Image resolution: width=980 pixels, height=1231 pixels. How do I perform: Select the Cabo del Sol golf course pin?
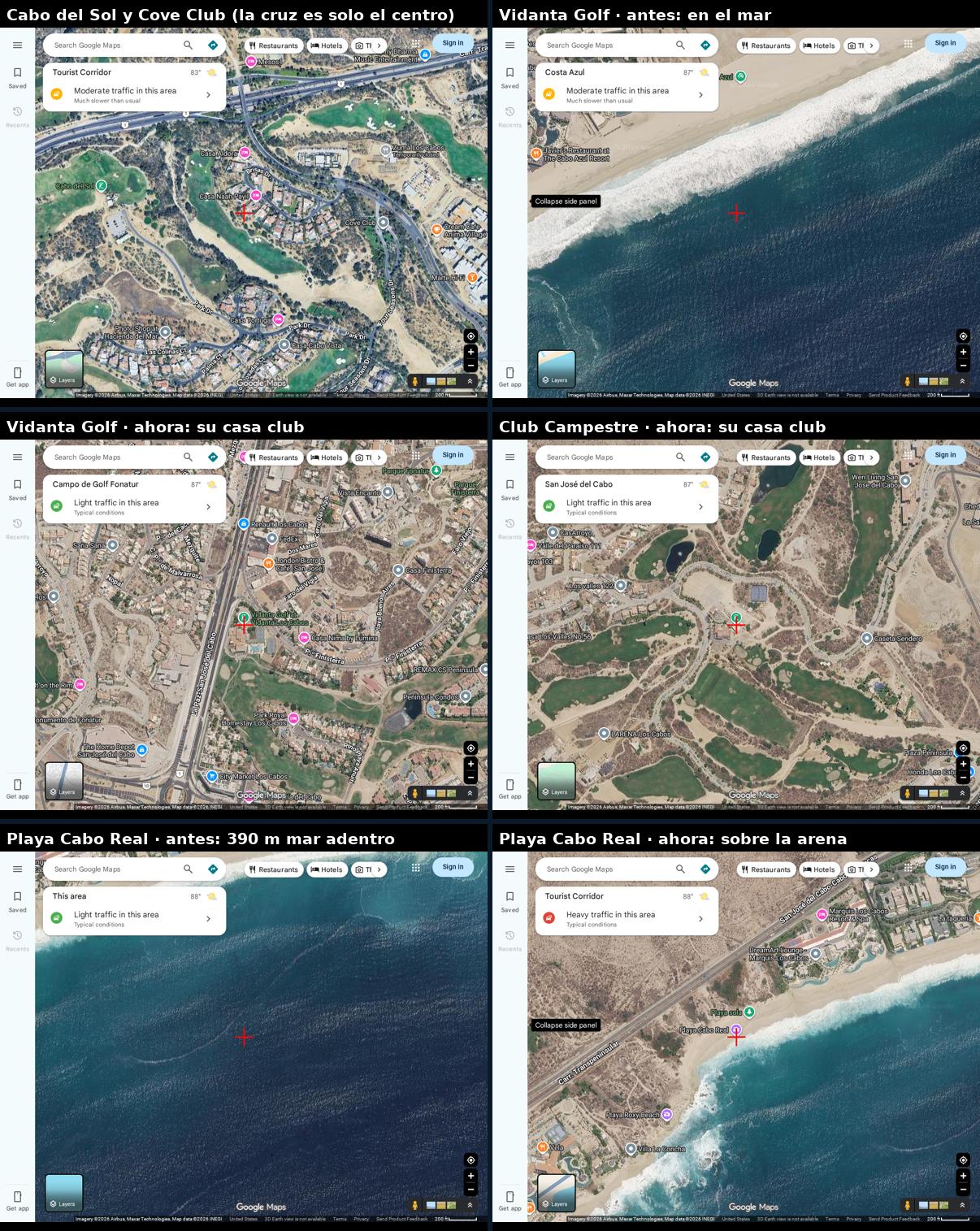click(x=102, y=186)
